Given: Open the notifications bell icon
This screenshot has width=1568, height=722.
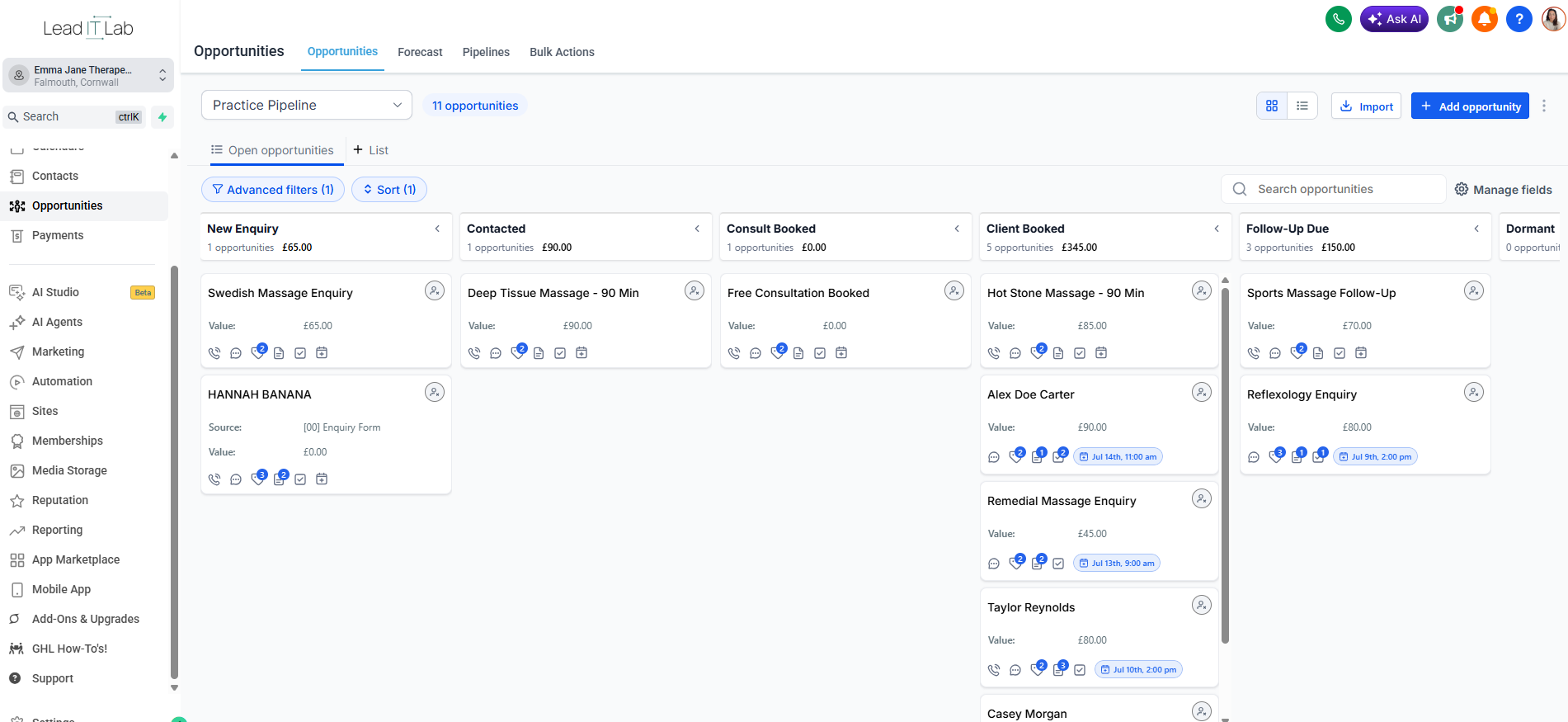Looking at the screenshot, I should point(1484,19).
